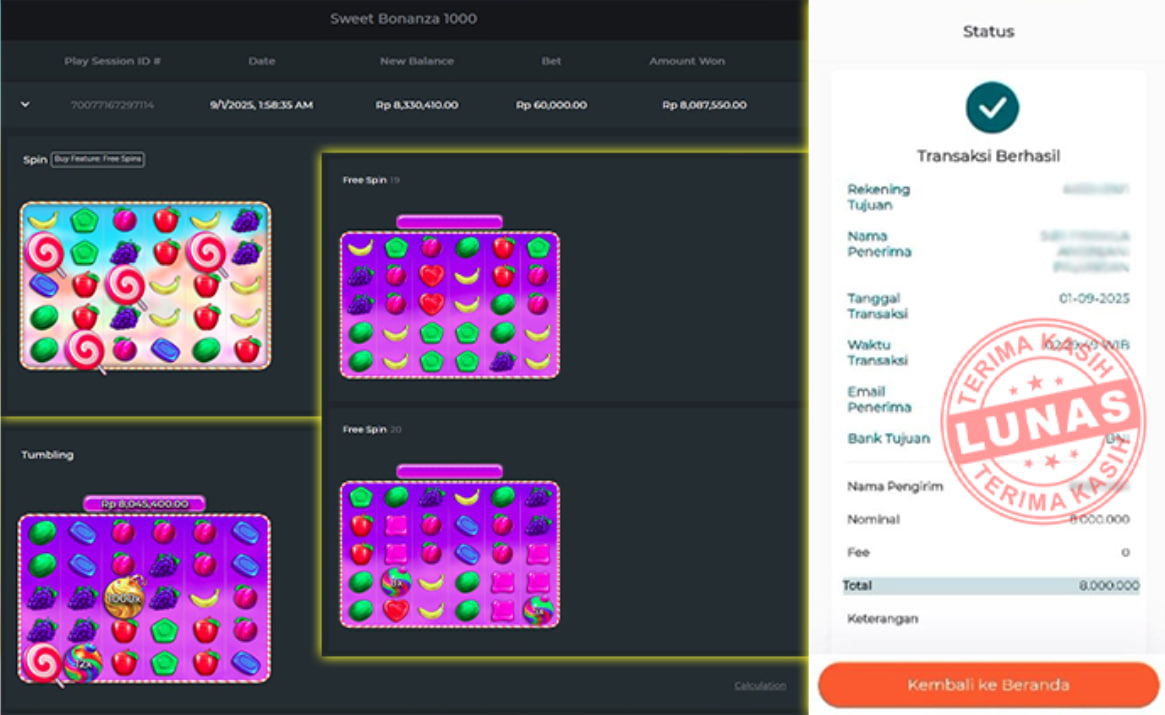Open the Calculation link
Viewport: 1165px width, 715px height.
pos(760,685)
